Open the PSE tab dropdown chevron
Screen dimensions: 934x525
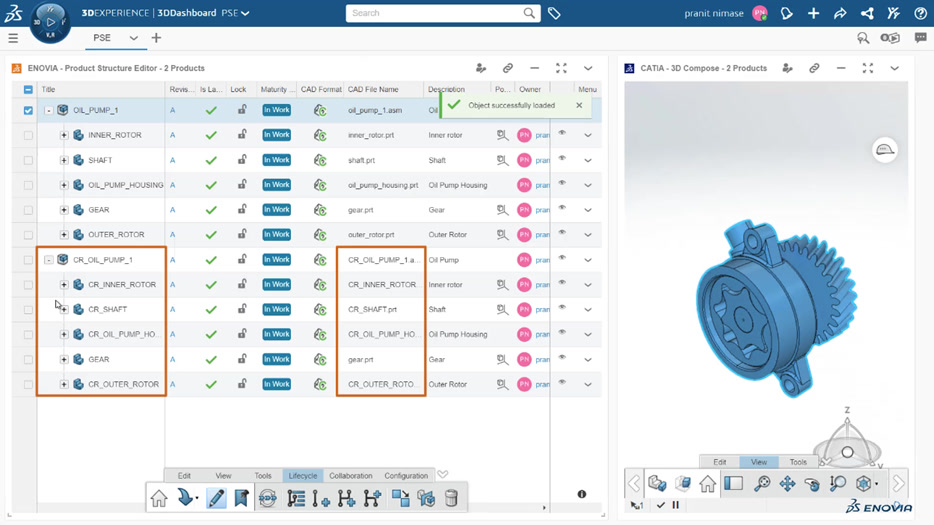pos(133,38)
